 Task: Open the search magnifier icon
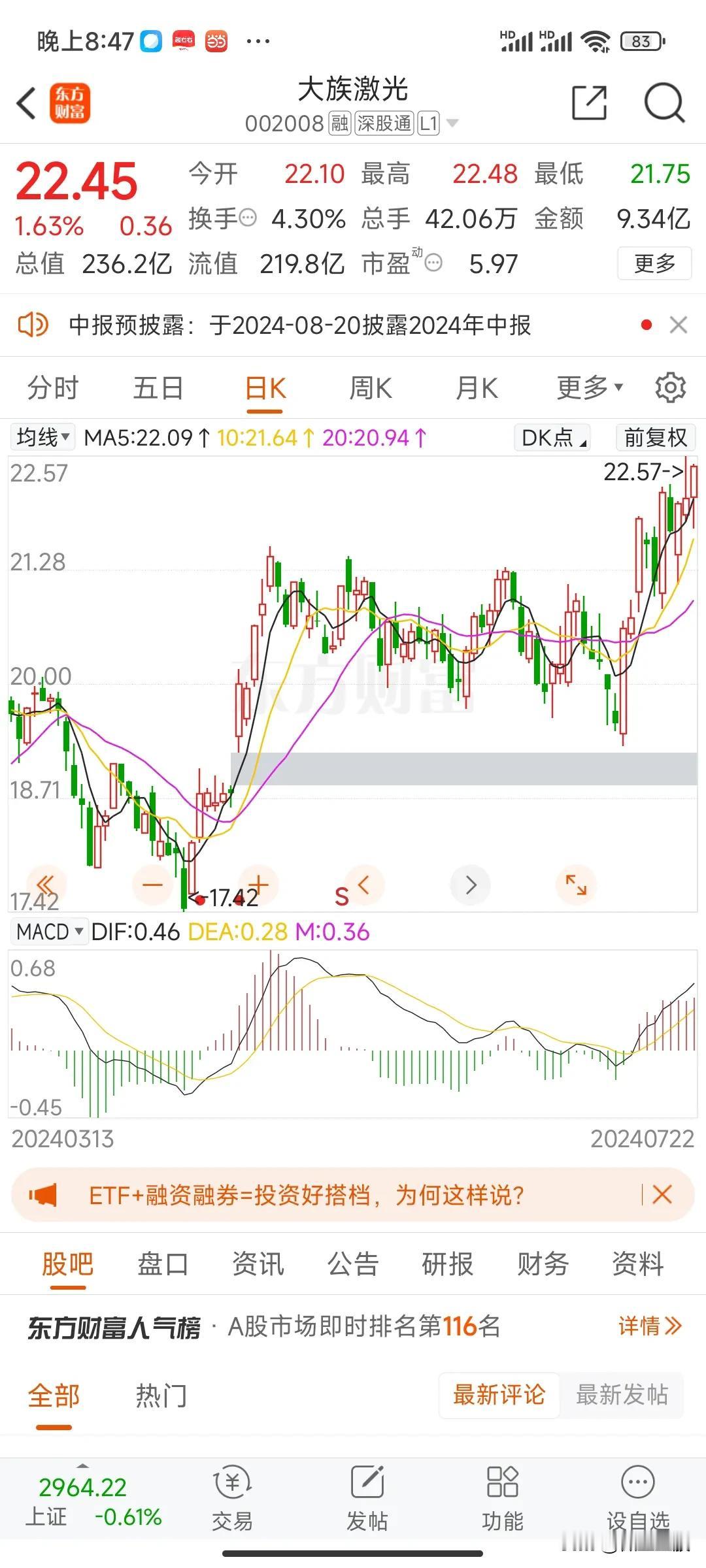coord(664,103)
